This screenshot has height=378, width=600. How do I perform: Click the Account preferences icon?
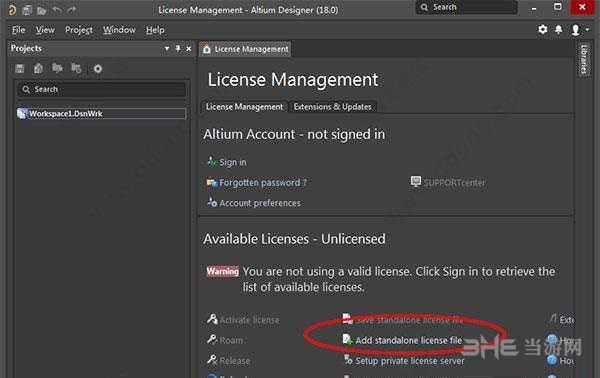(x=212, y=202)
